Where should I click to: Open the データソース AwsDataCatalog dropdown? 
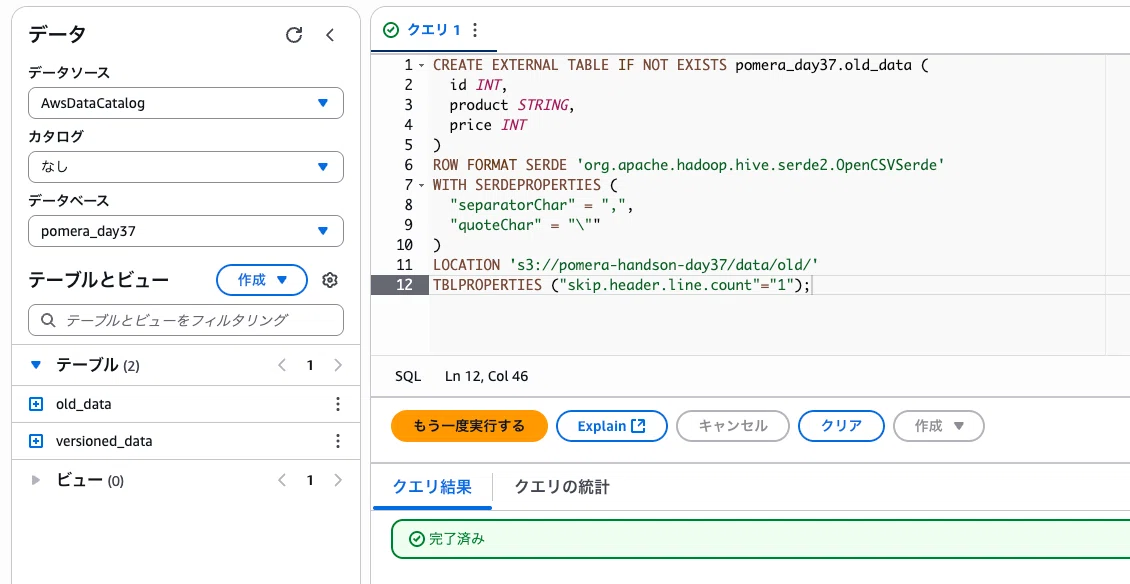[x=186, y=103]
